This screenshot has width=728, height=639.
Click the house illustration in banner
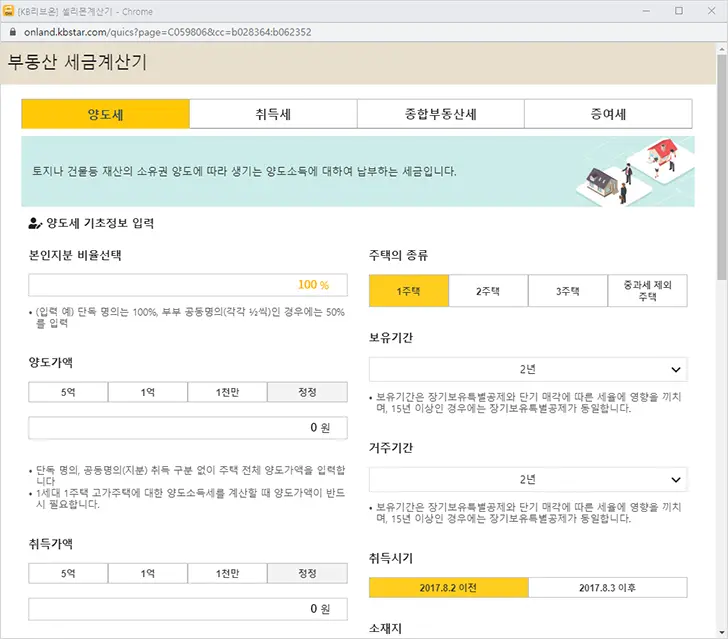635,171
